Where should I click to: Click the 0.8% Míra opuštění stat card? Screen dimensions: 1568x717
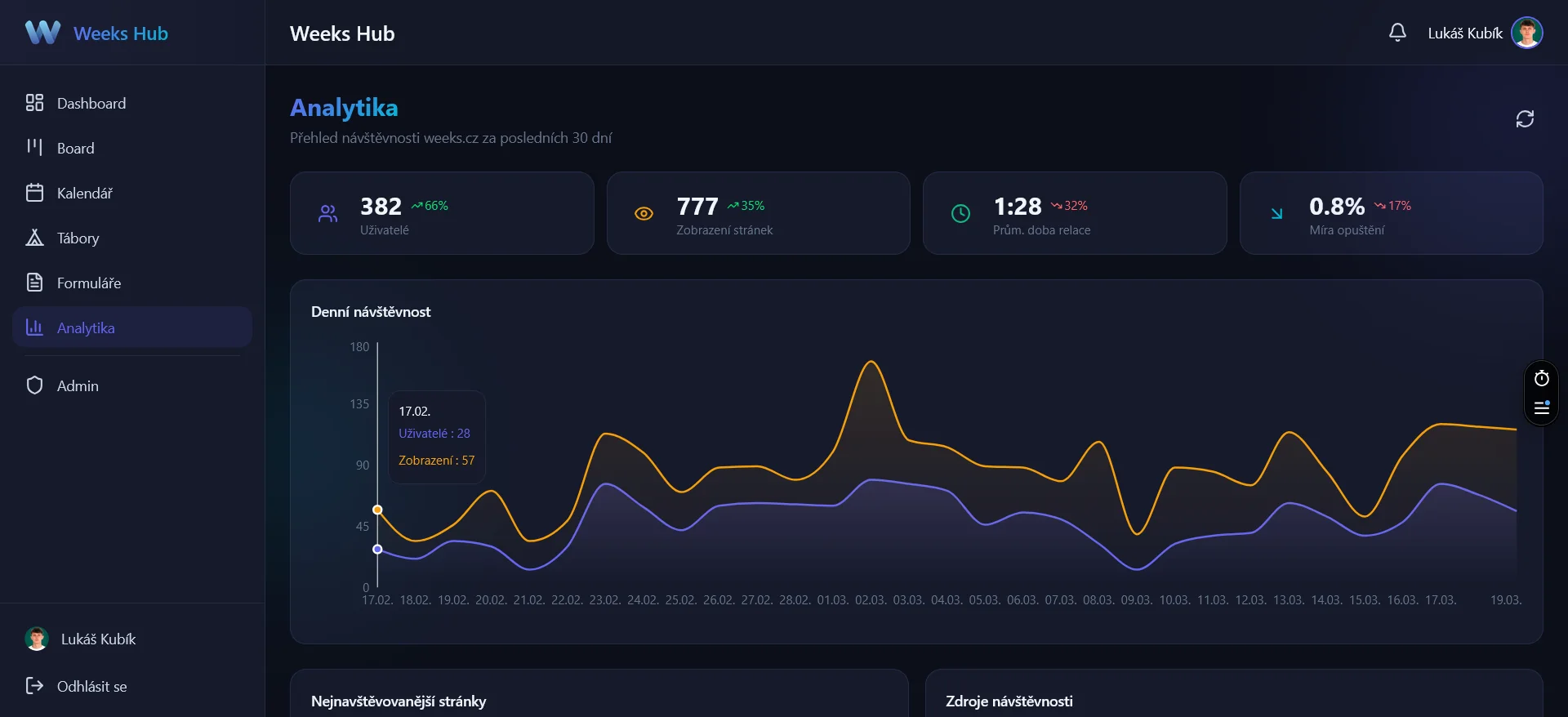(x=1391, y=213)
